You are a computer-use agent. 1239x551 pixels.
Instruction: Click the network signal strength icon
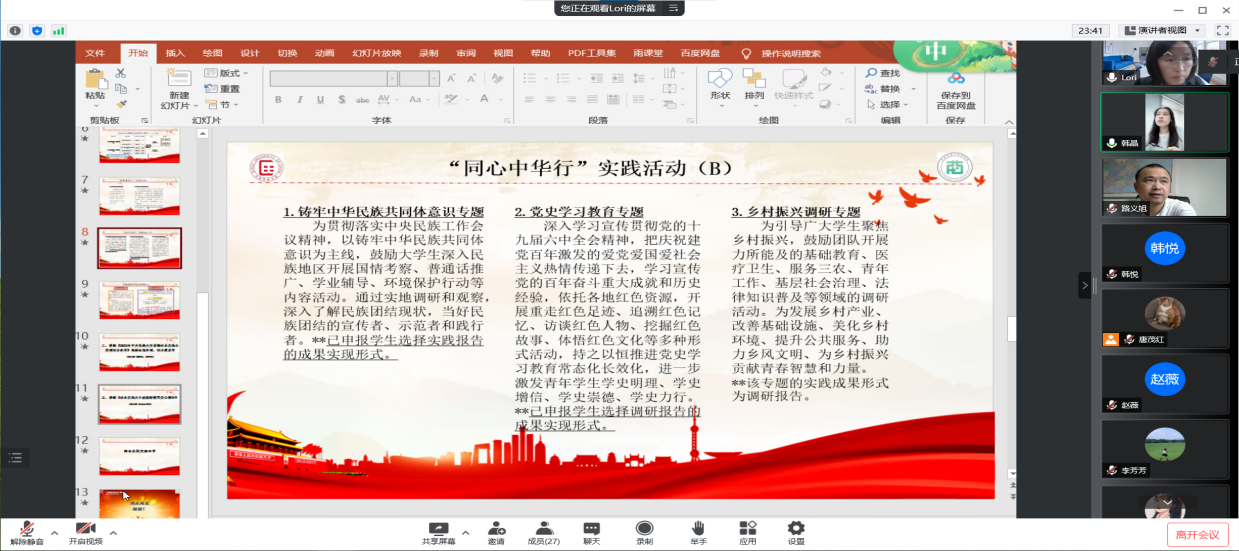click(x=58, y=31)
